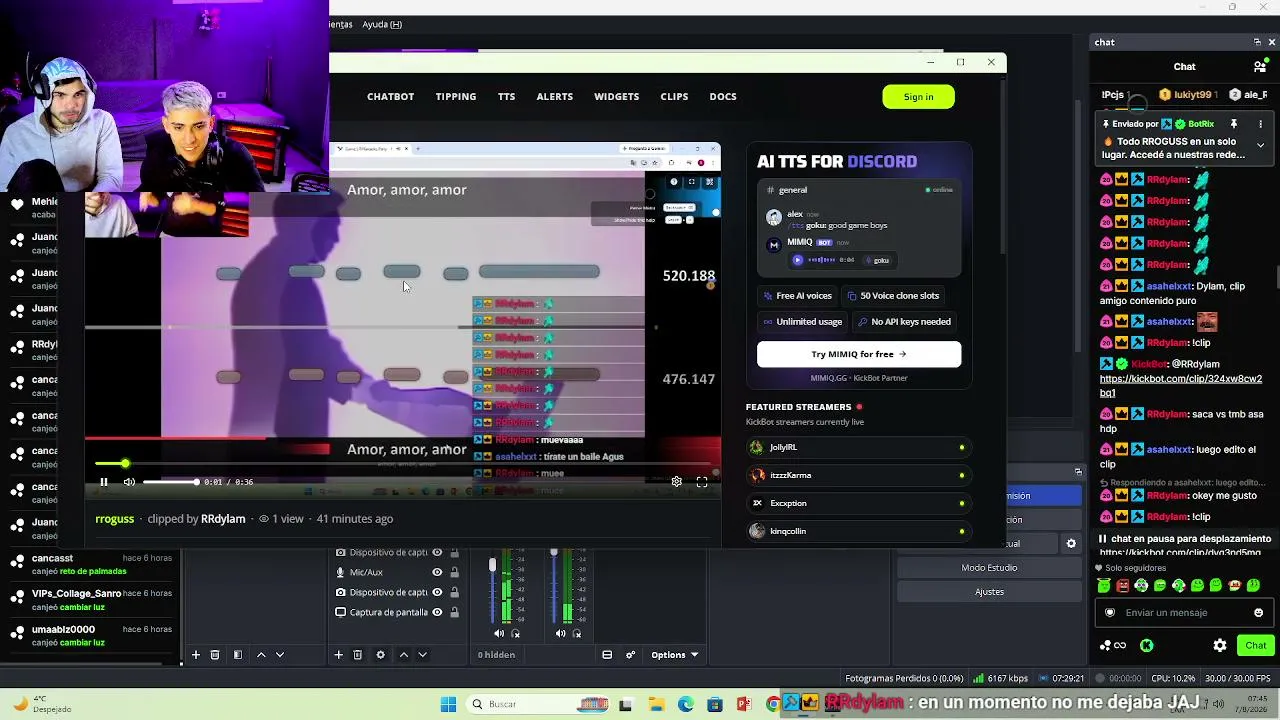The image size is (1280, 720).
Task: Open source properties gear in OBS
Action: click(380, 655)
